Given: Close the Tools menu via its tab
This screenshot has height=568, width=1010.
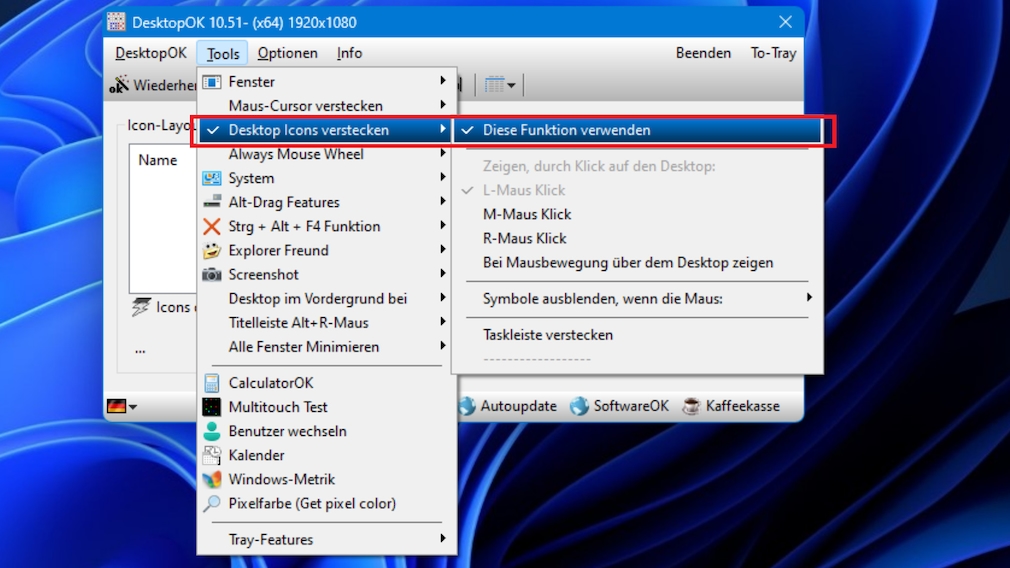Looking at the screenshot, I should point(222,53).
